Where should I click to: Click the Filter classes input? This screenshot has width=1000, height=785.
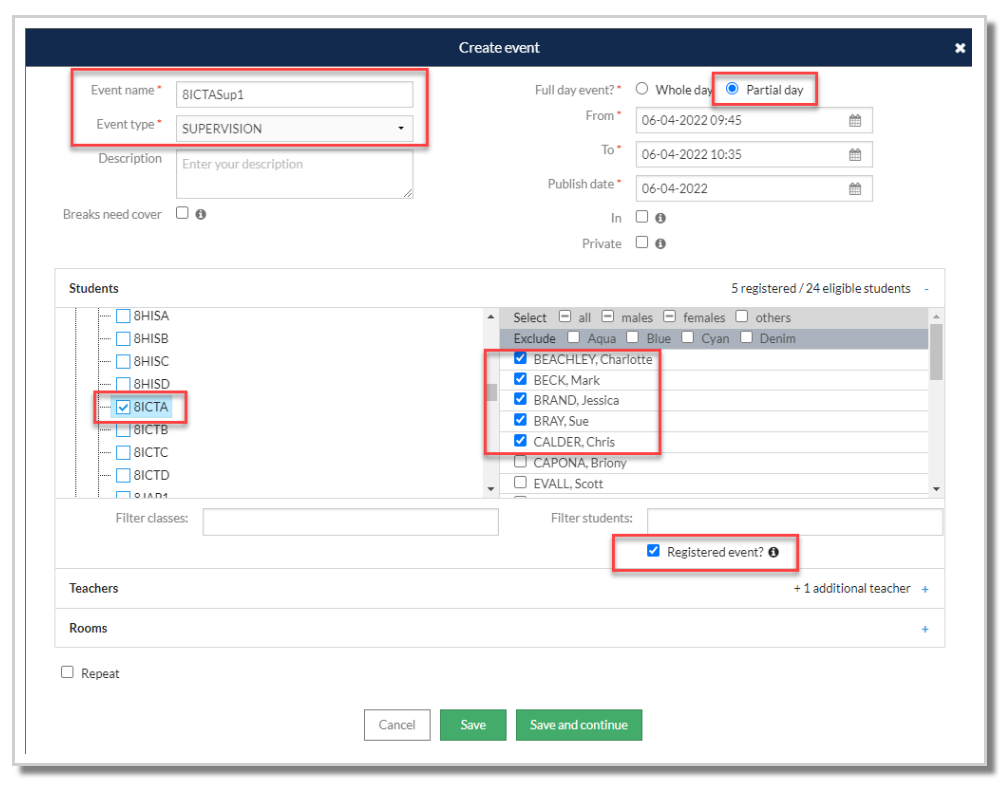351,522
